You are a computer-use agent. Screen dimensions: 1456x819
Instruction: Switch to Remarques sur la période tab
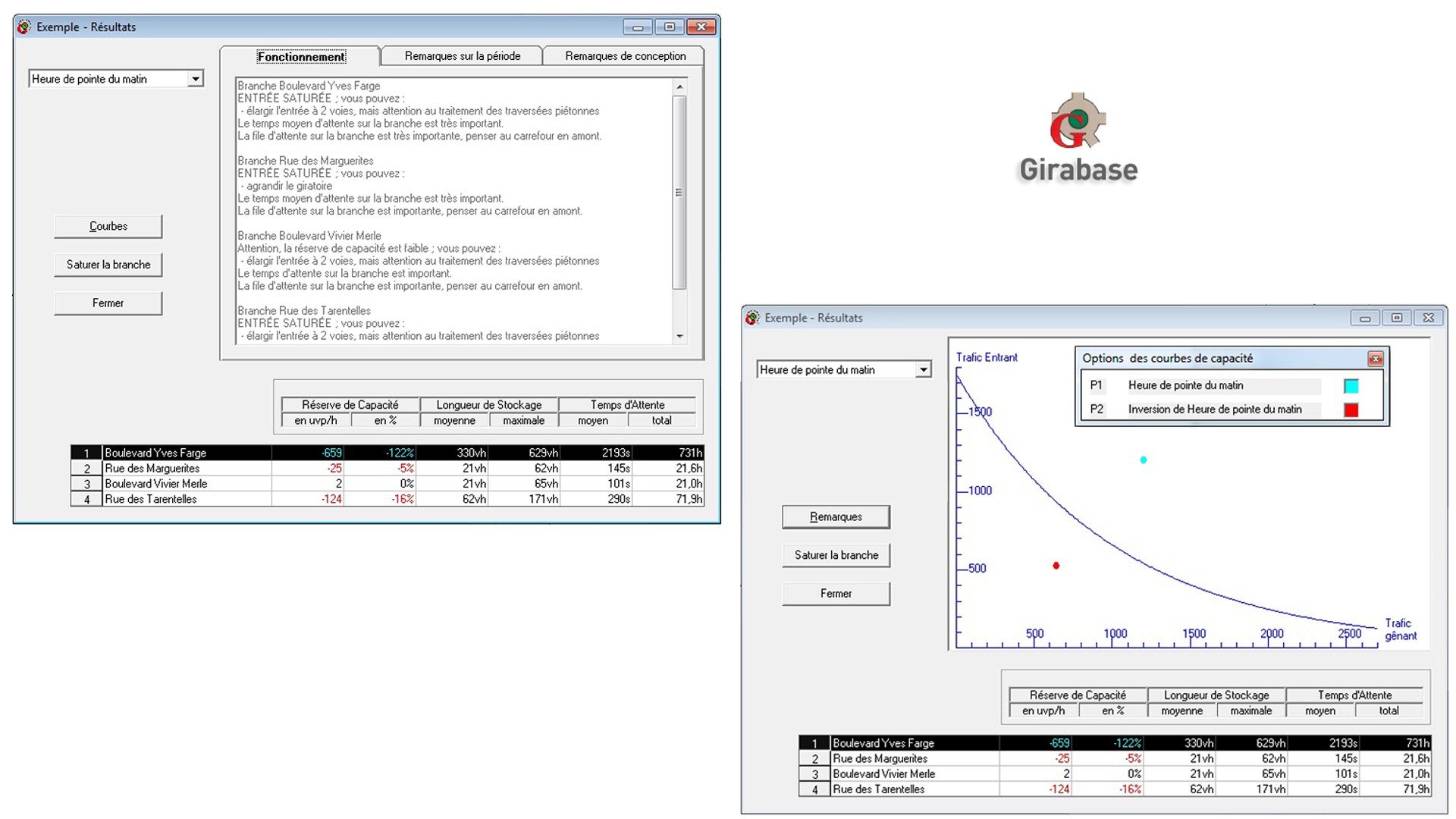click(x=462, y=56)
